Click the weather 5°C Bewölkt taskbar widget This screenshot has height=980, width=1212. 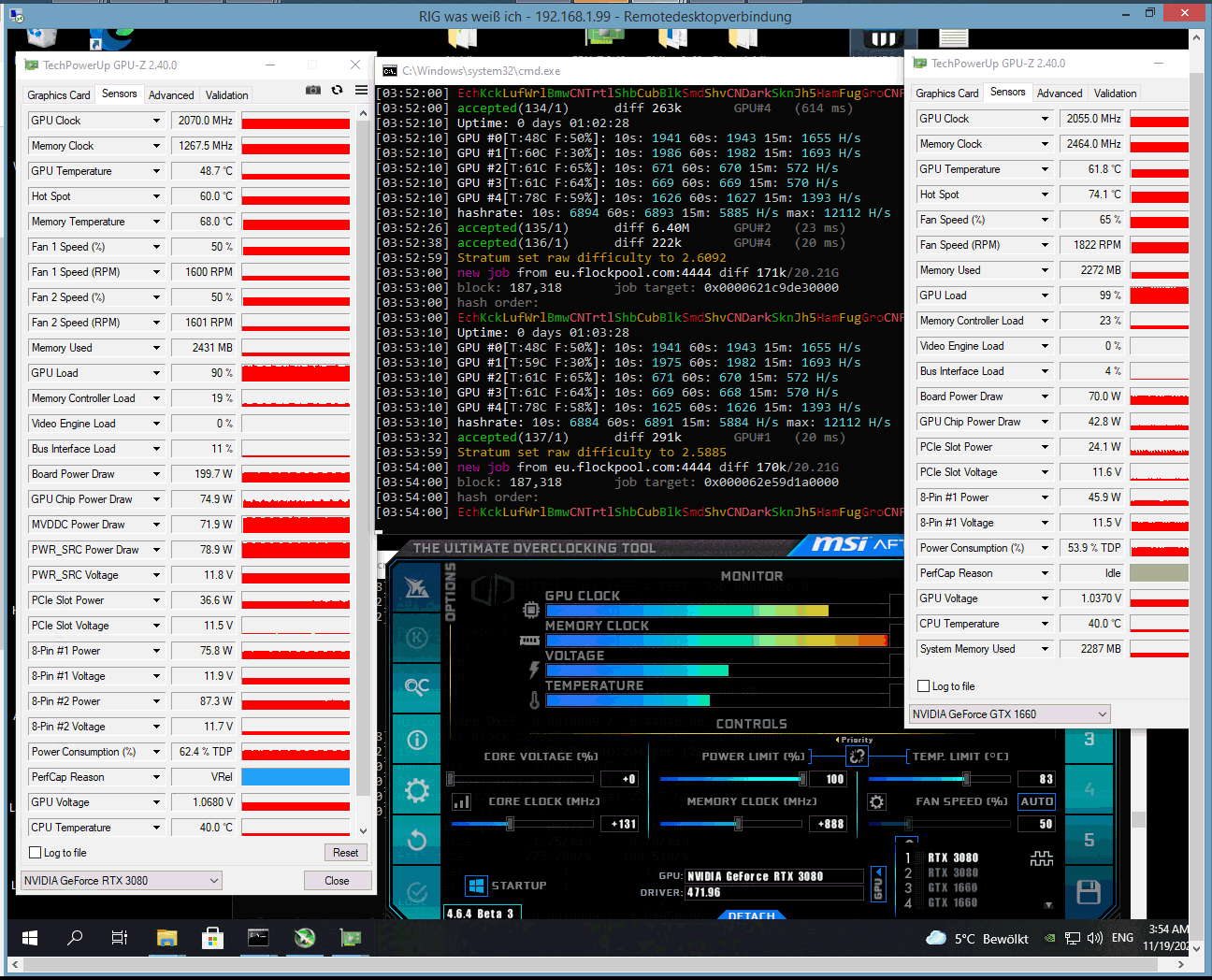pyautogui.click(x=976, y=938)
